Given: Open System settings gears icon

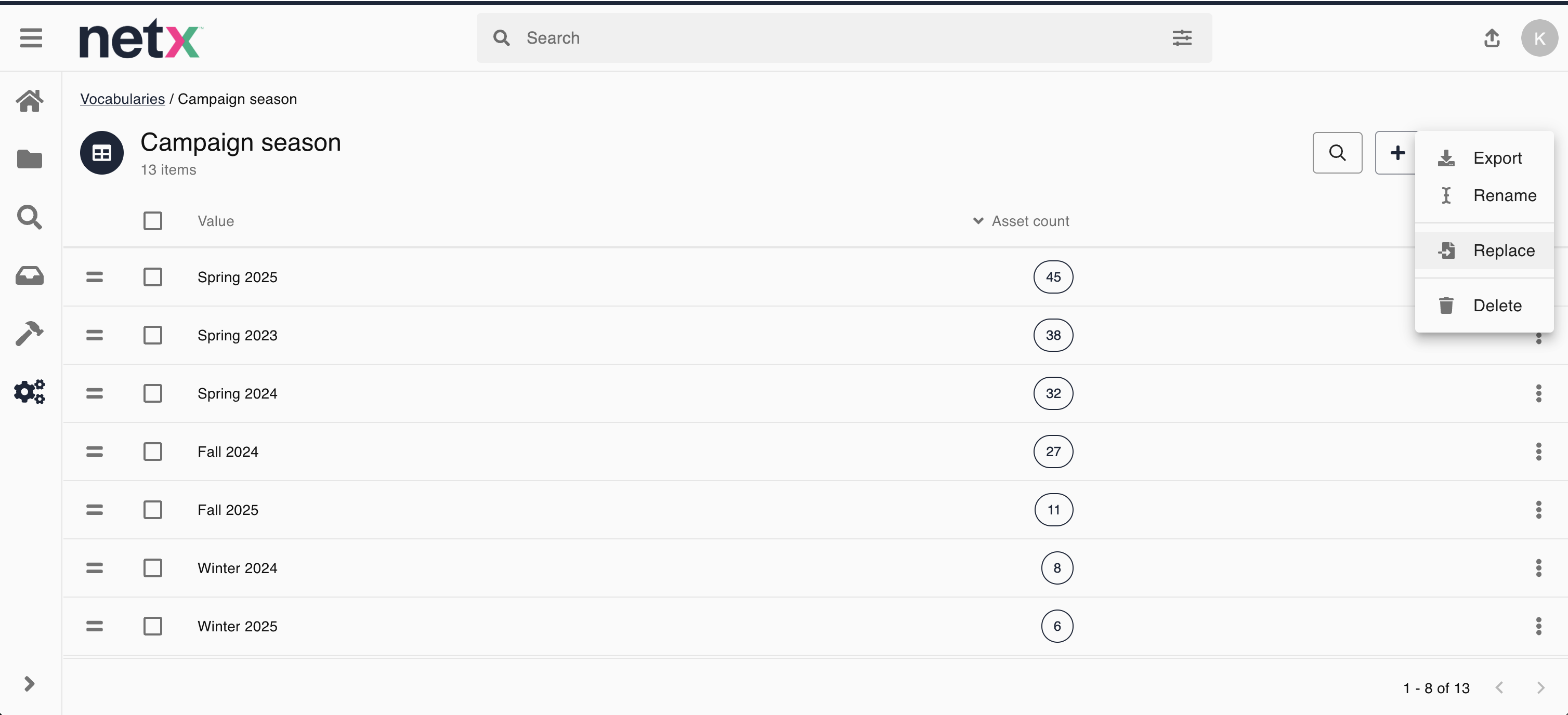Looking at the screenshot, I should click(x=29, y=391).
